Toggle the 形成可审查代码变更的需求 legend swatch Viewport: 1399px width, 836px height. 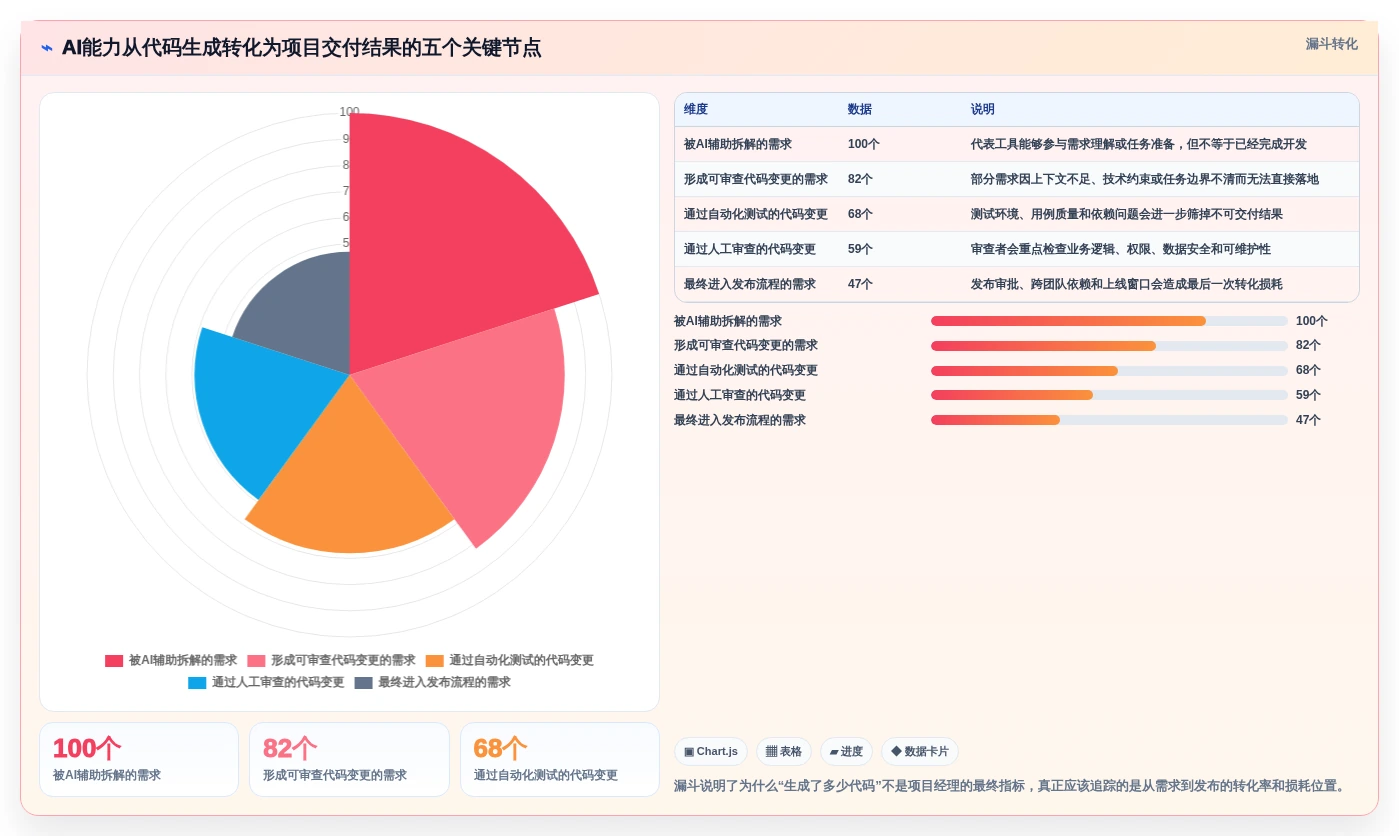tap(256, 661)
